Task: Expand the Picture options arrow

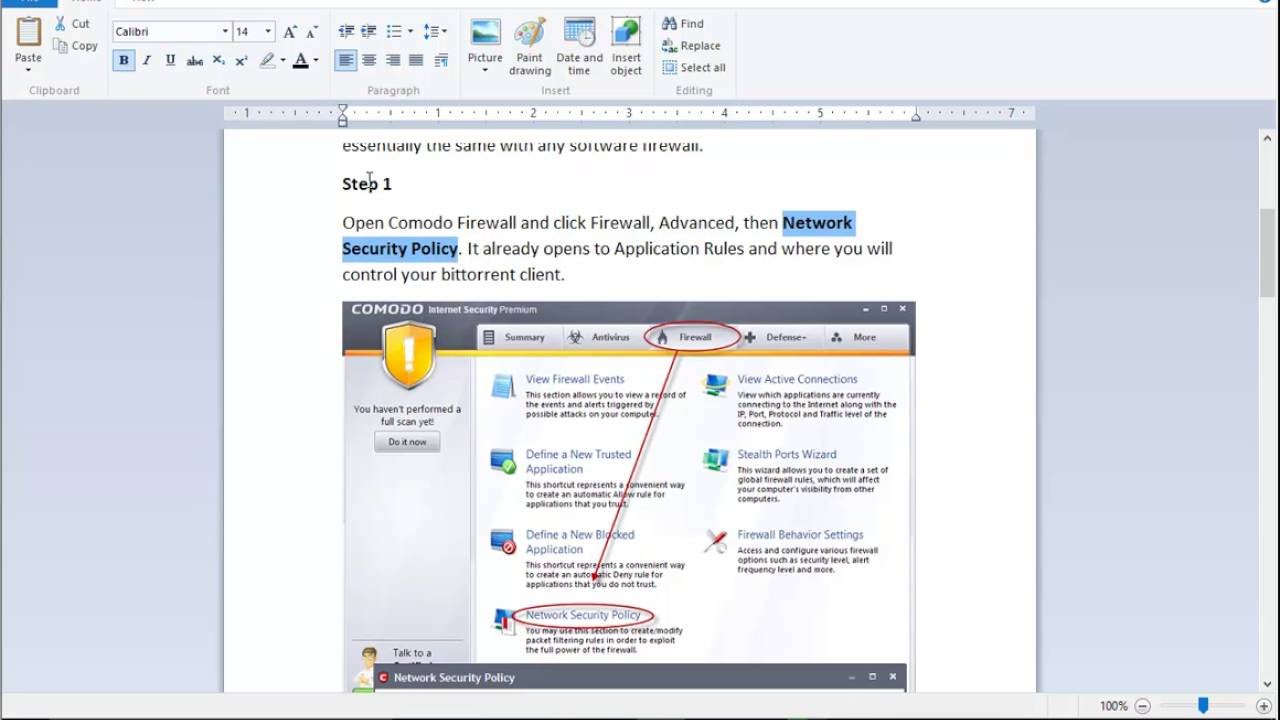Action: (x=485, y=70)
